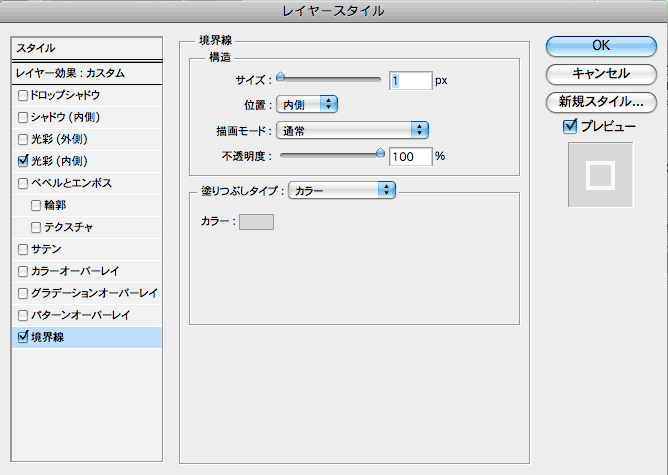Uncheck the 光彩 (内側) checkbox
This screenshot has width=668, height=475.
tap(23, 161)
